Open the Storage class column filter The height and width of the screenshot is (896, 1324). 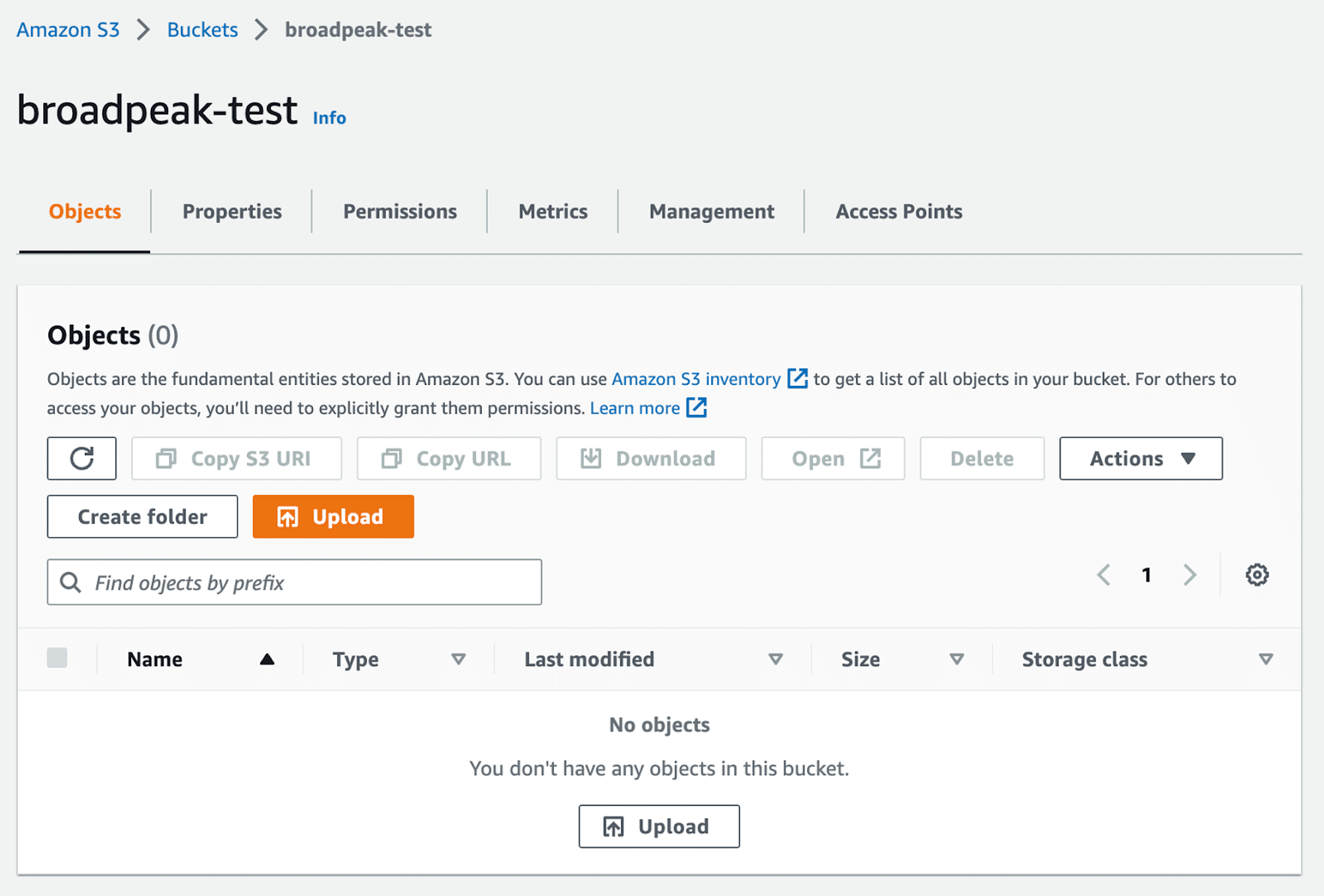click(1266, 659)
